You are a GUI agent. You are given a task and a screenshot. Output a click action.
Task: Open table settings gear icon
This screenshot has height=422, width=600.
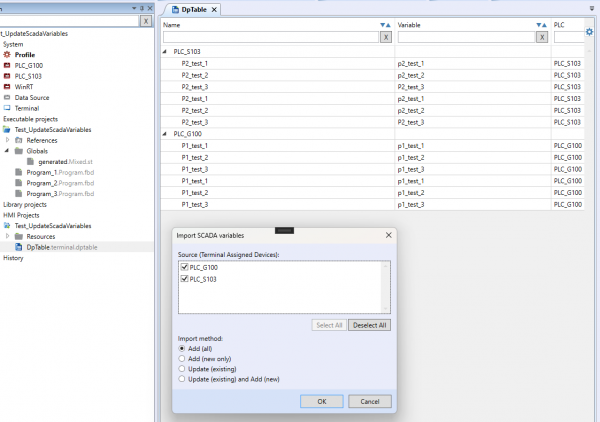click(589, 32)
